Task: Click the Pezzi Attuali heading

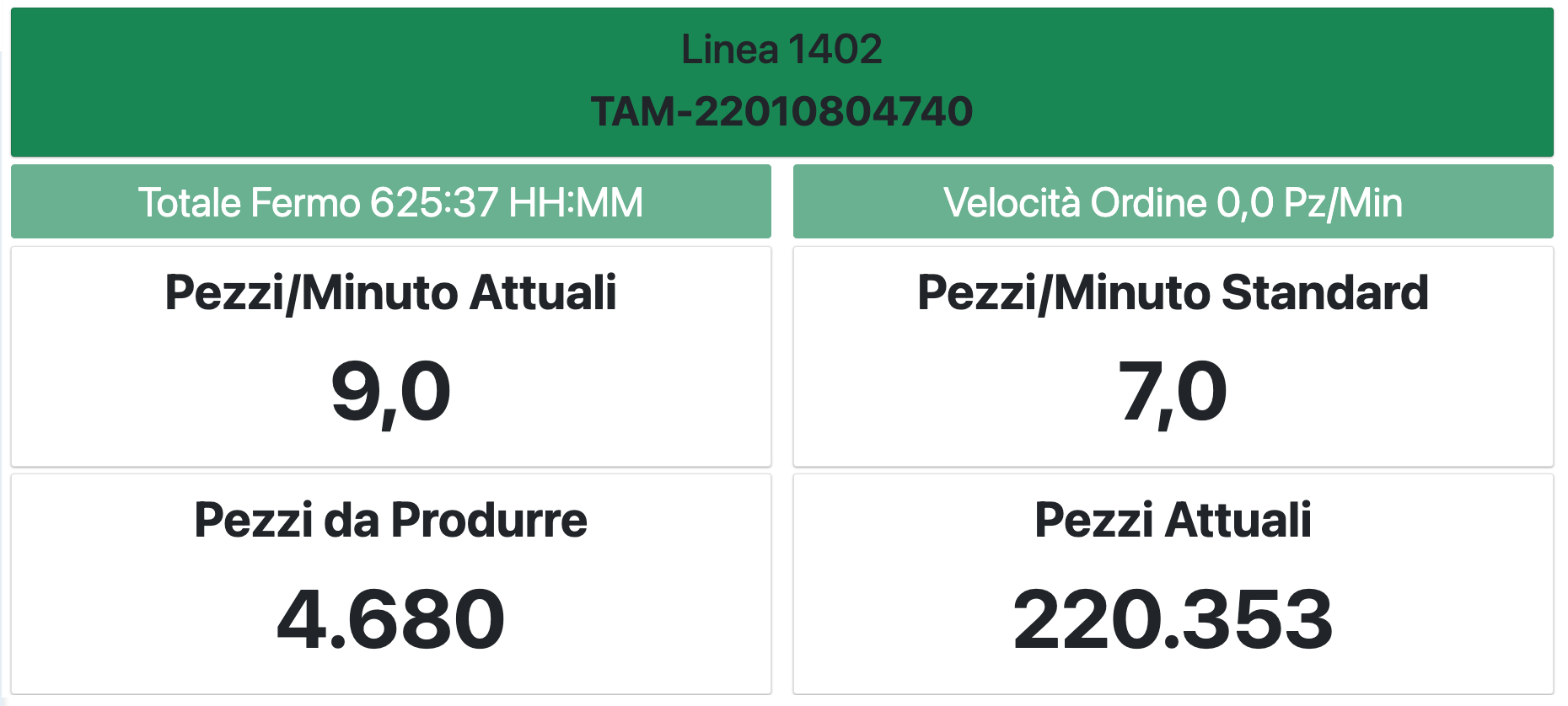Action: [1173, 520]
